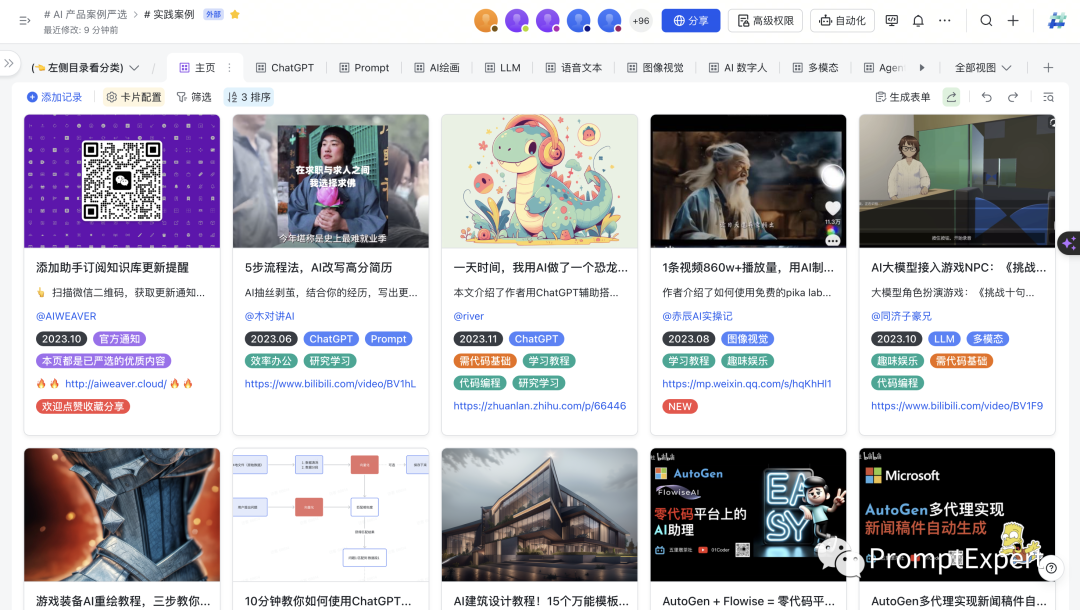This screenshot has width=1080, height=610.
Task: Open 卡片配置 card settings
Action: pos(134,97)
